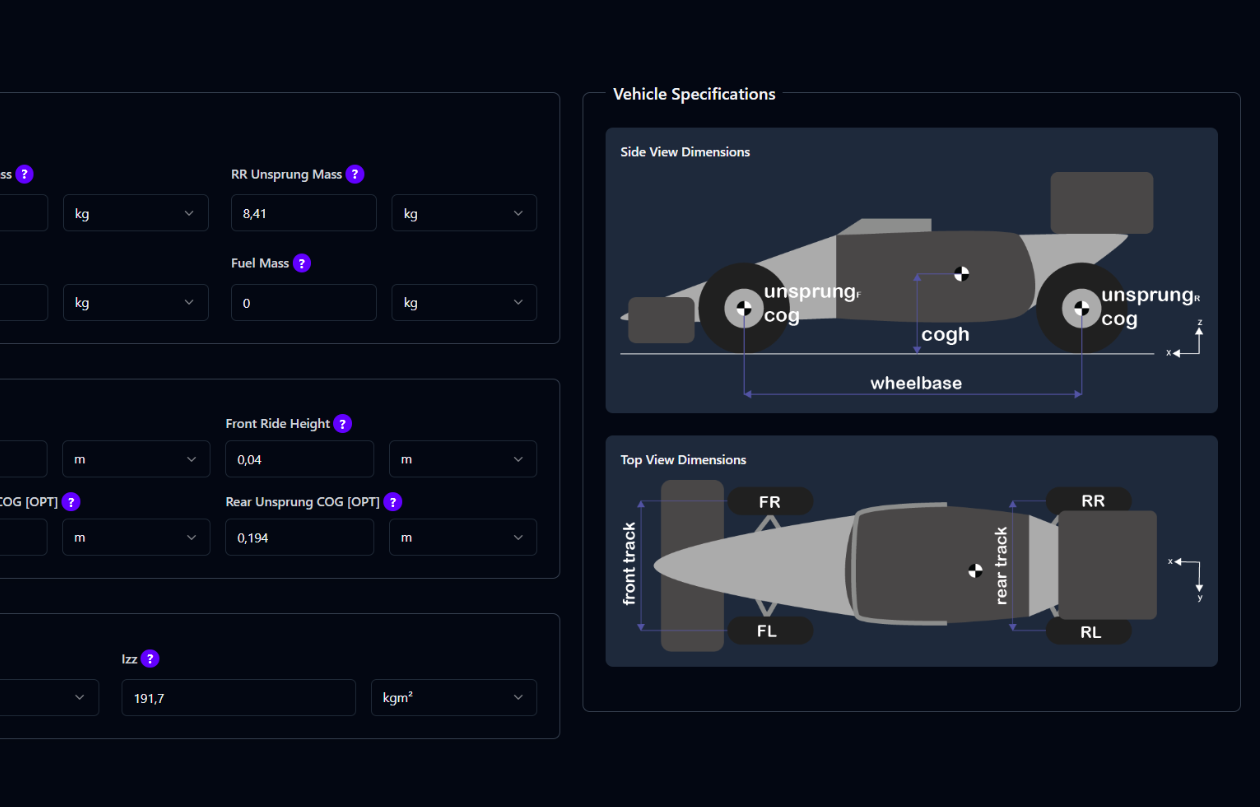Screen dimensions: 1260x807
Task: Click the 'Vehicle Specifications' heading
Action: (x=694, y=94)
